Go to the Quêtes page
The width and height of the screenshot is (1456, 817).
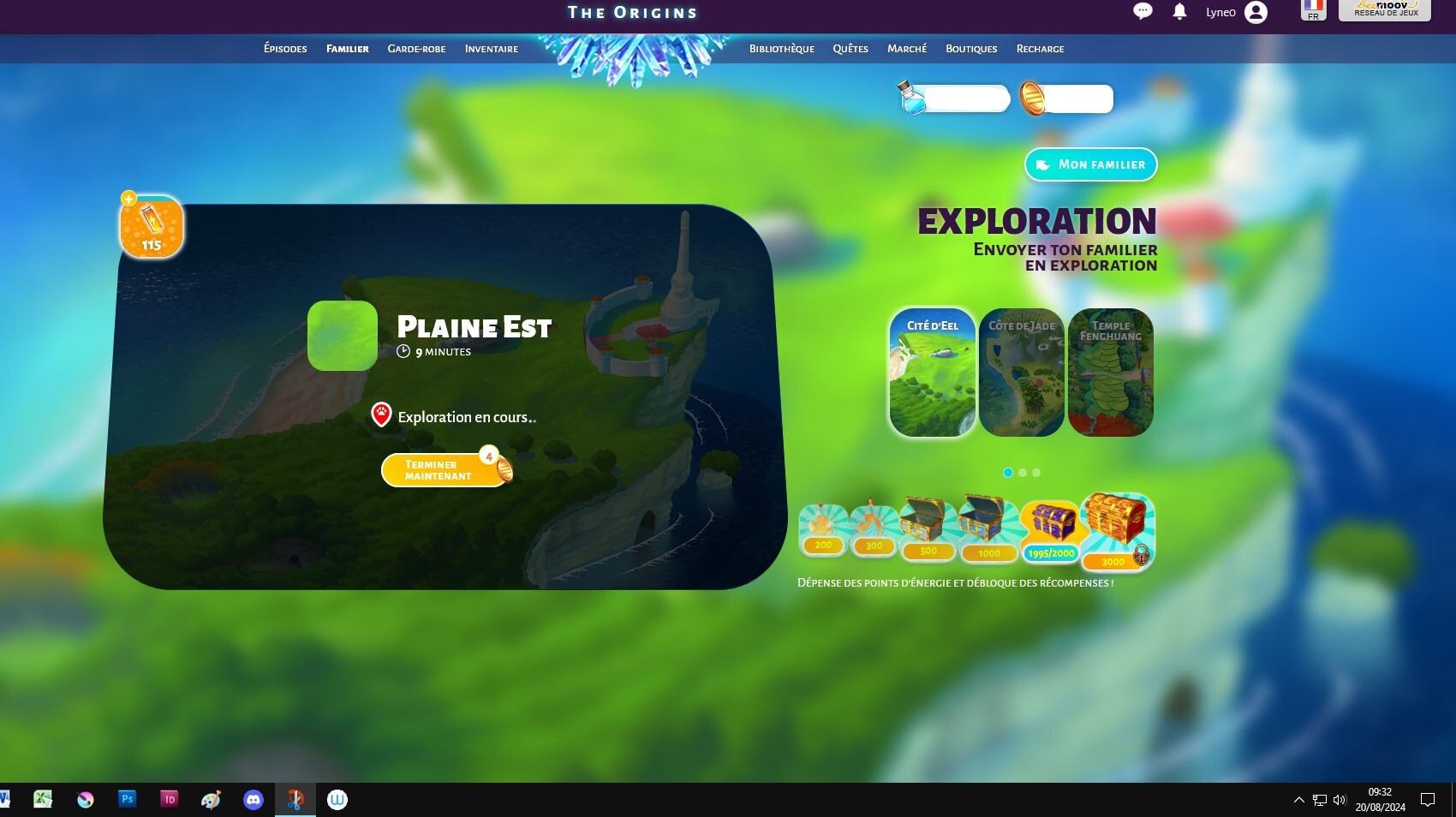tap(850, 49)
